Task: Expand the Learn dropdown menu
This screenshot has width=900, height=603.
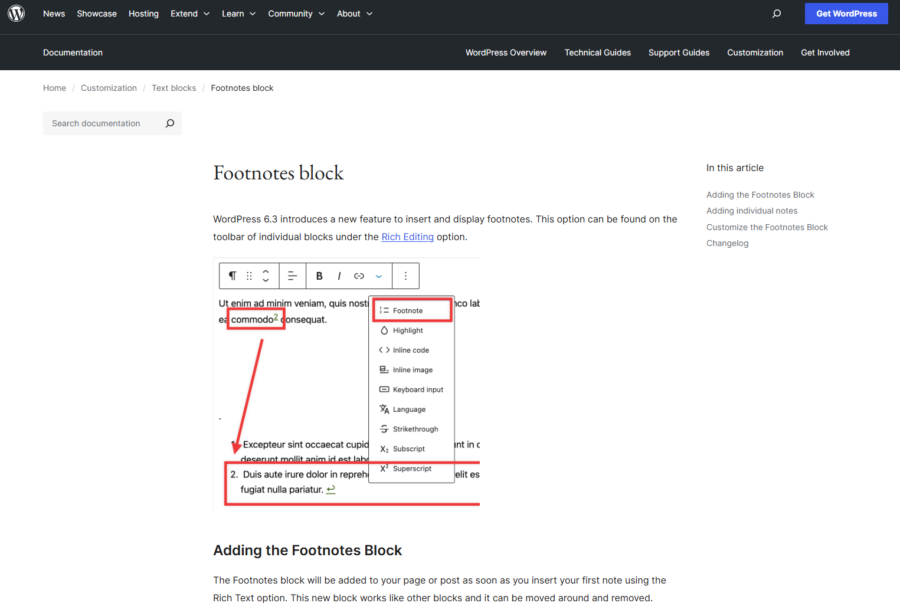Action: click(x=238, y=14)
